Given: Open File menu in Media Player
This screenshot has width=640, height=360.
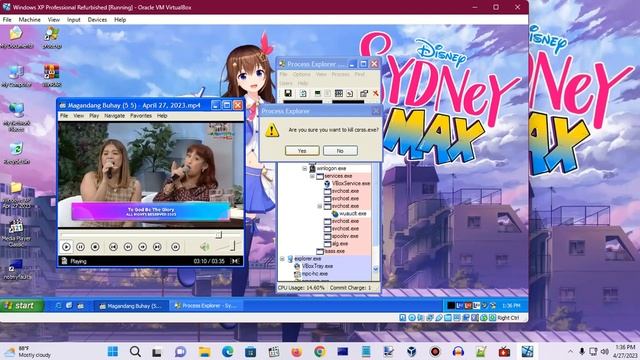Looking at the screenshot, I should click(x=64, y=116).
